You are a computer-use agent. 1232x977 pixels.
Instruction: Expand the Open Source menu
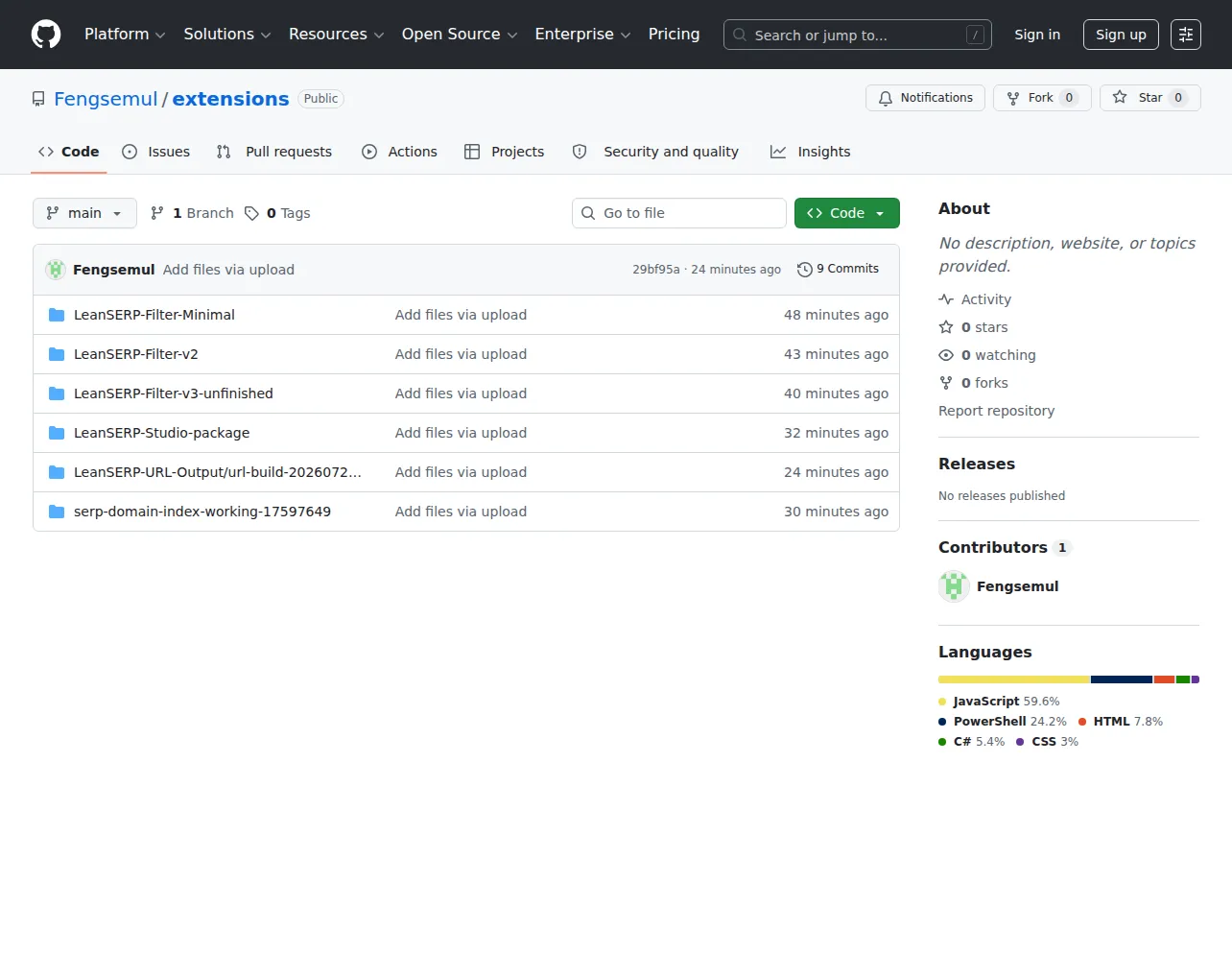pyautogui.click(x=460, y=35)
